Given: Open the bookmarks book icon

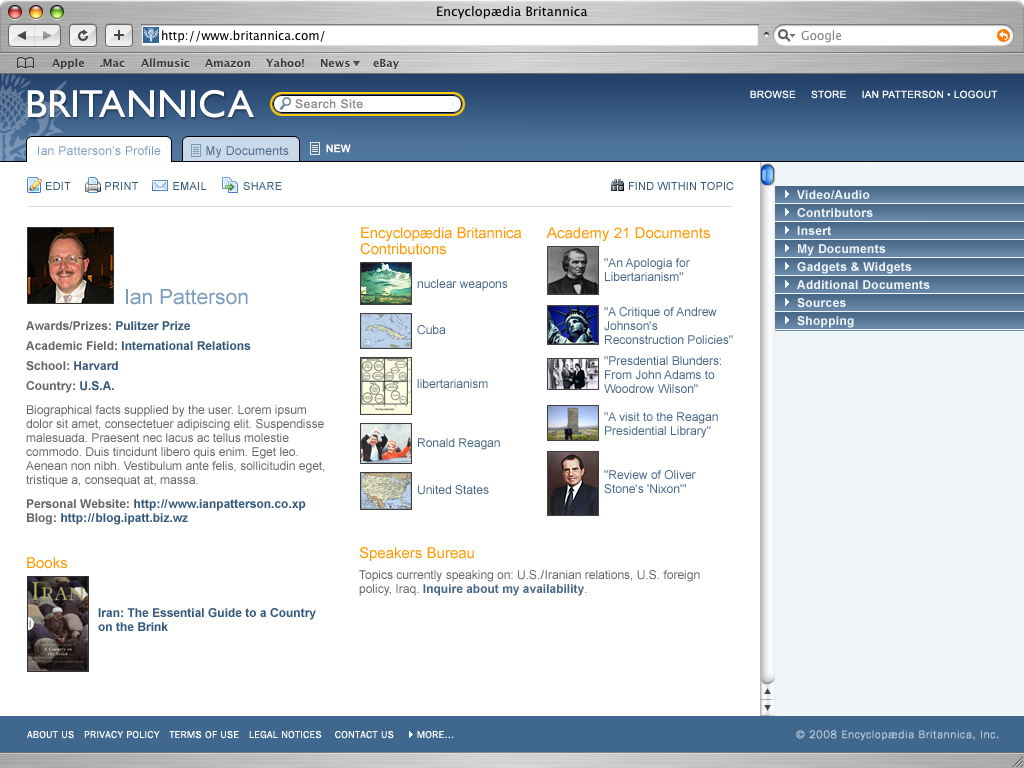Looking at the screenshot, I should point(25,63).
